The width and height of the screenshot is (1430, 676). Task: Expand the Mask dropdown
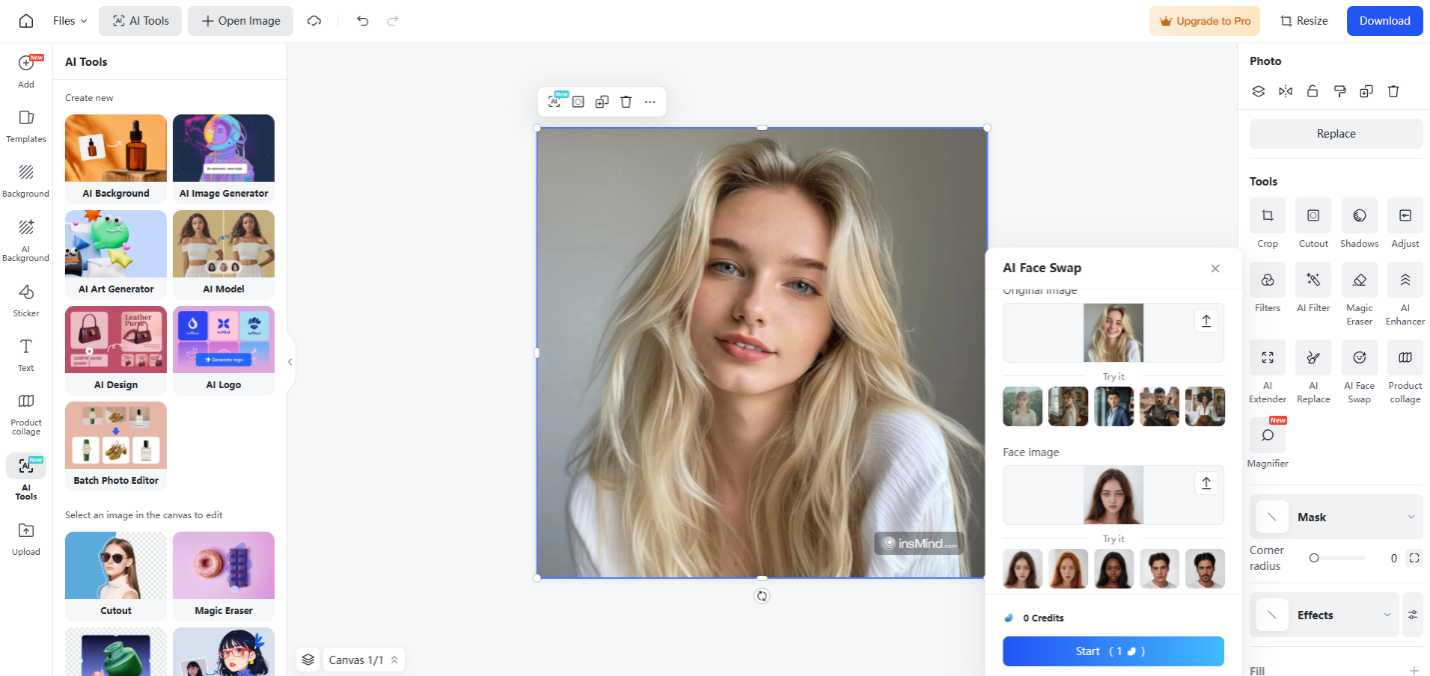1336,517
